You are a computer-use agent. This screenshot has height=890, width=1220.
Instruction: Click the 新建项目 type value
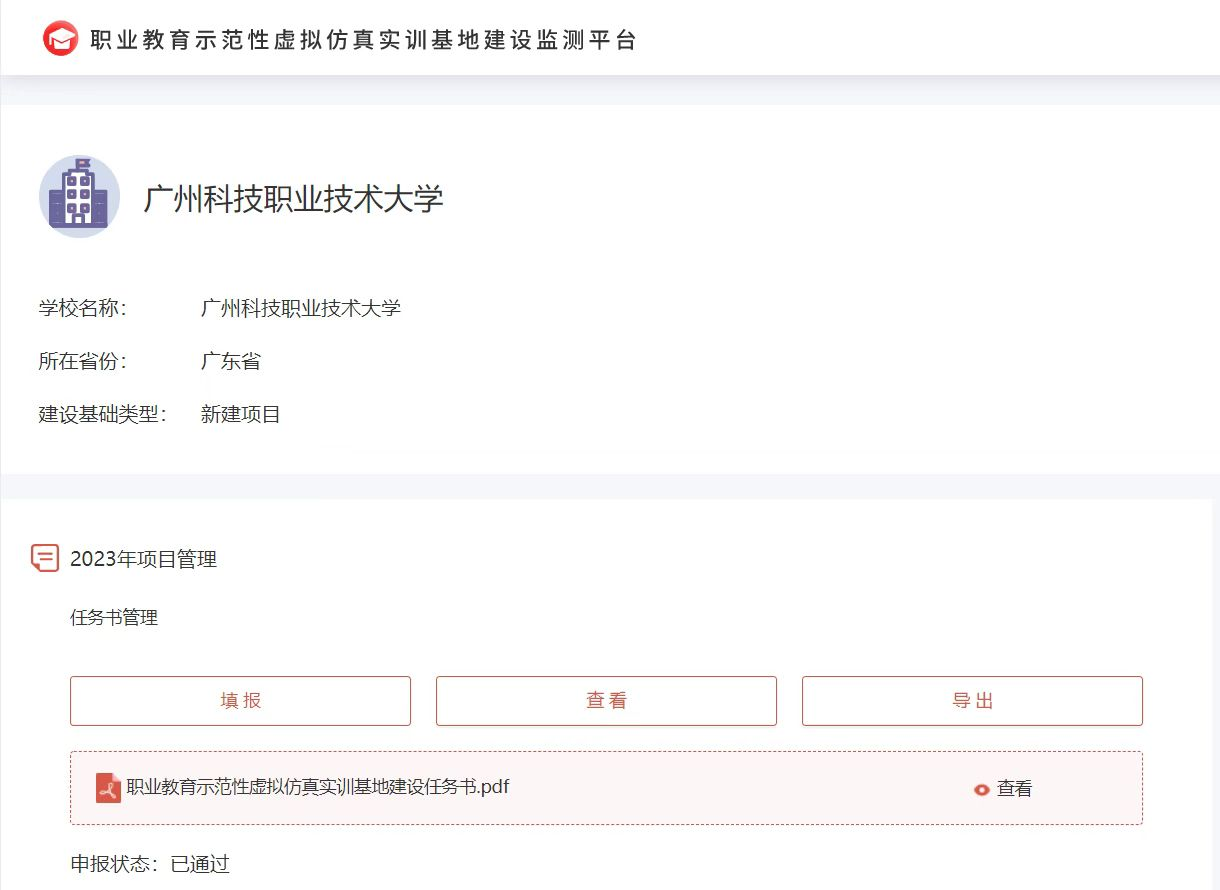(x=240, y=414)
